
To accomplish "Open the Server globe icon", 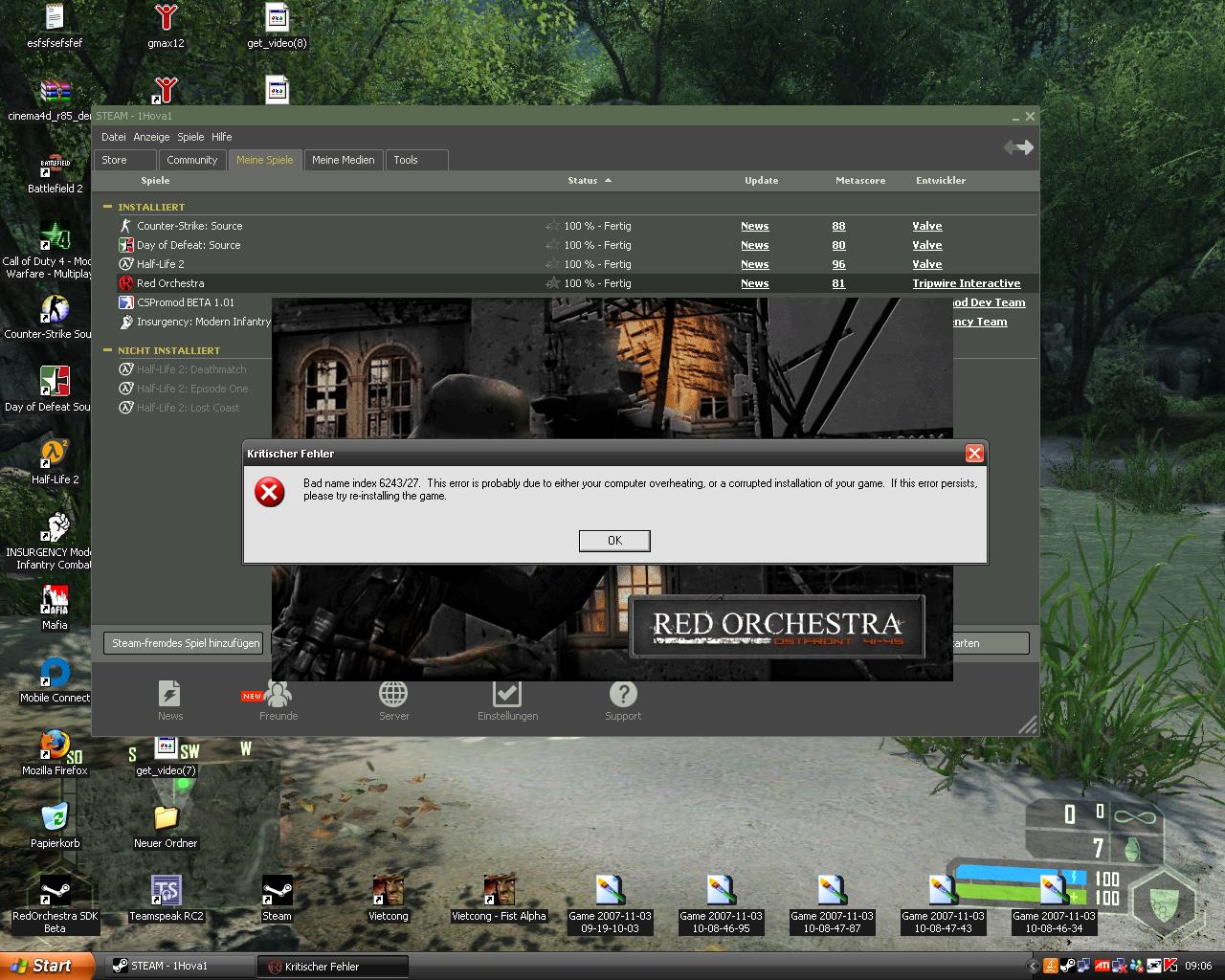I will [393, 694].
